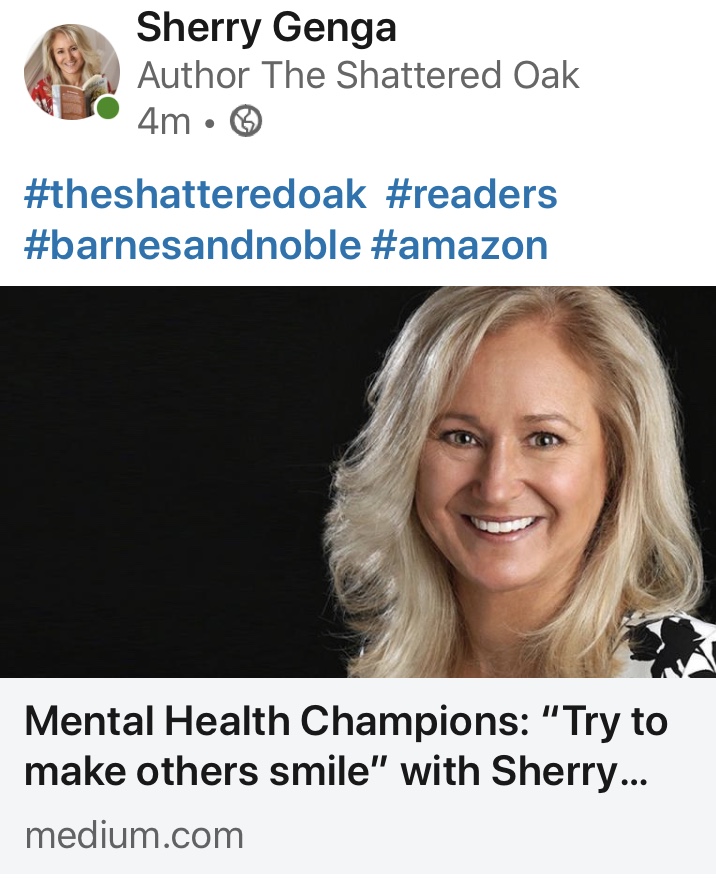Click the 4m post timestamp

click(x=164, y=121)
